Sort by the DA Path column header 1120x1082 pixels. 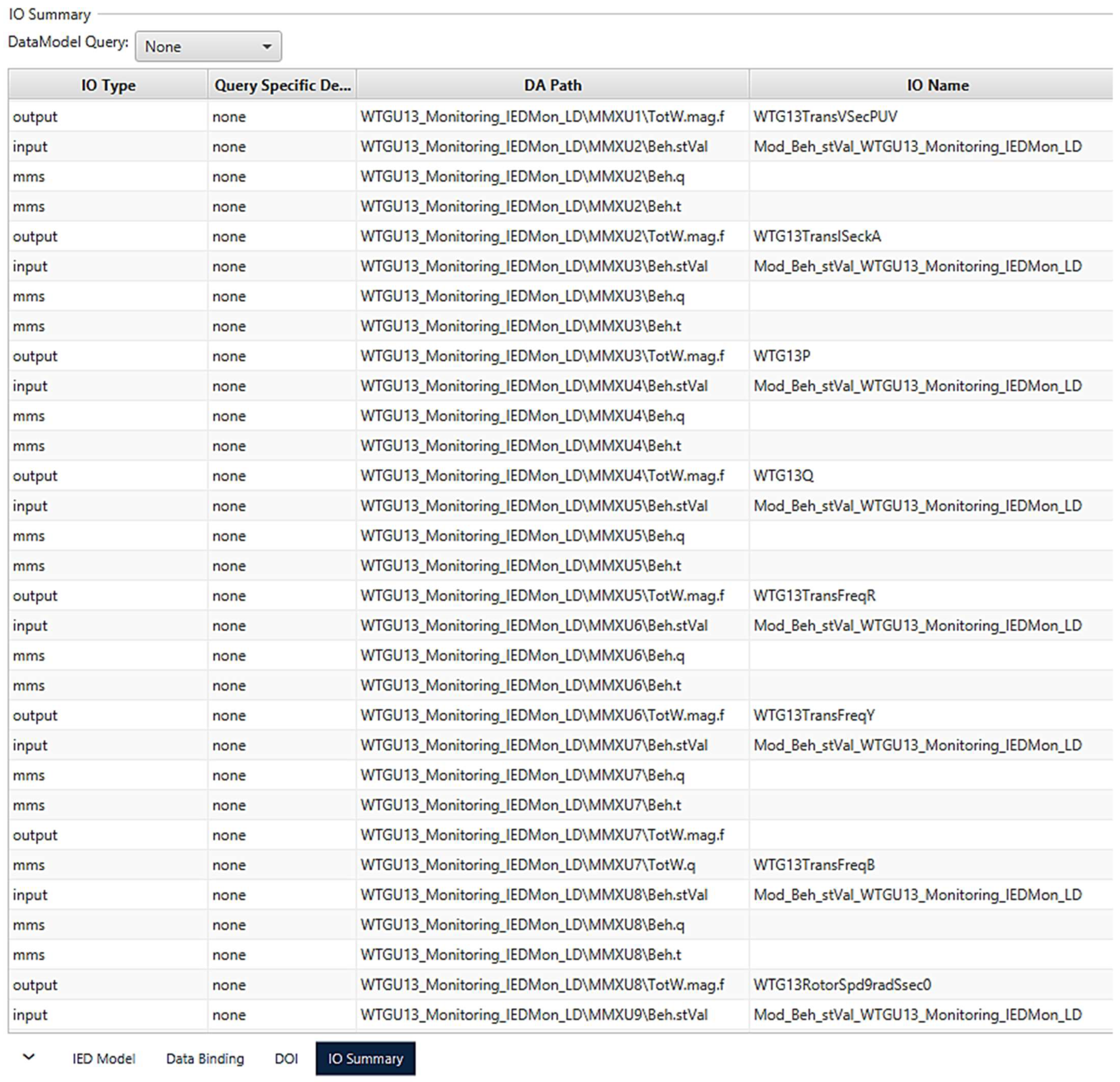pos(553,85)
